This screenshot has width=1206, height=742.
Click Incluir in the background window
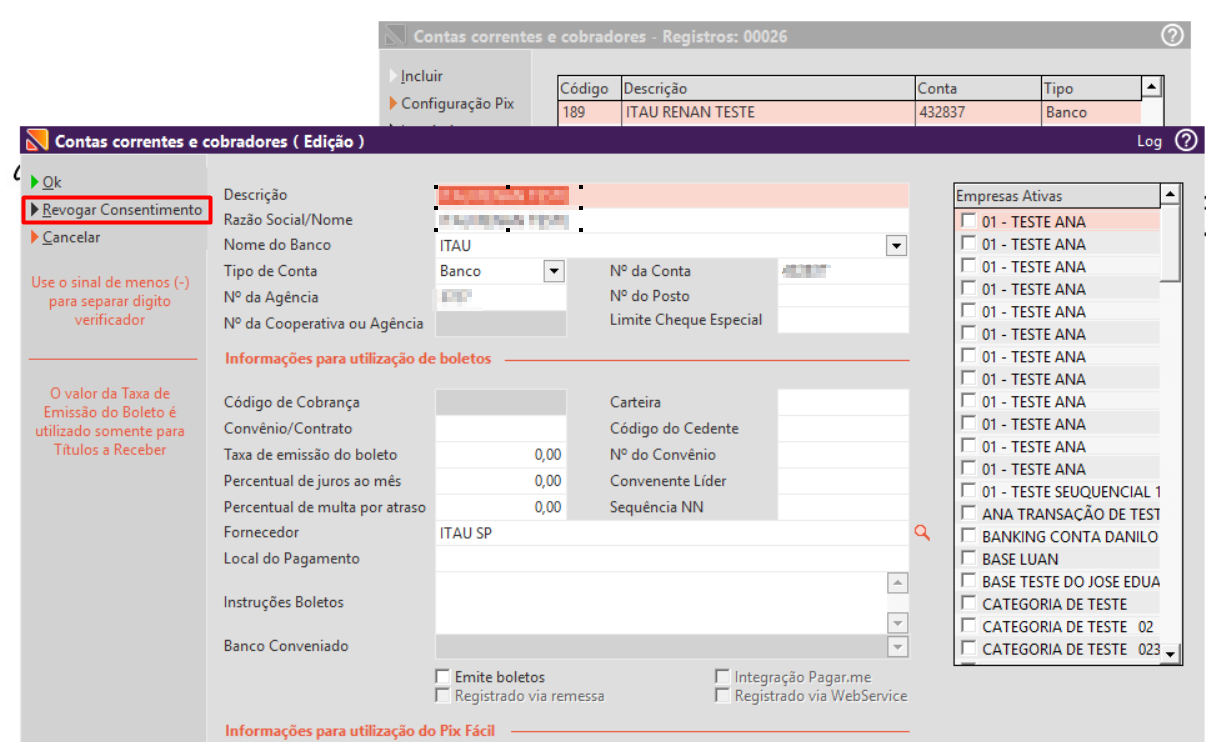pyautogui.click(x=421, y=76)
